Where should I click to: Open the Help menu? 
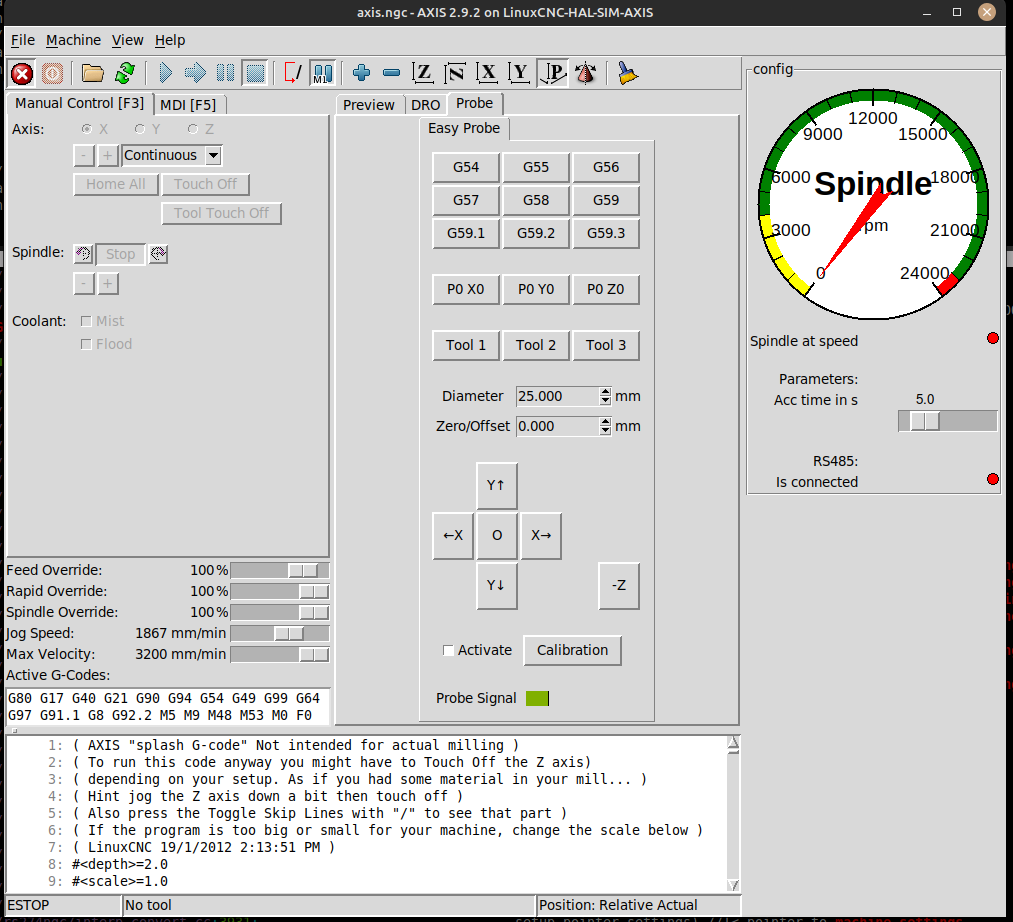click(x=170, y=40)
